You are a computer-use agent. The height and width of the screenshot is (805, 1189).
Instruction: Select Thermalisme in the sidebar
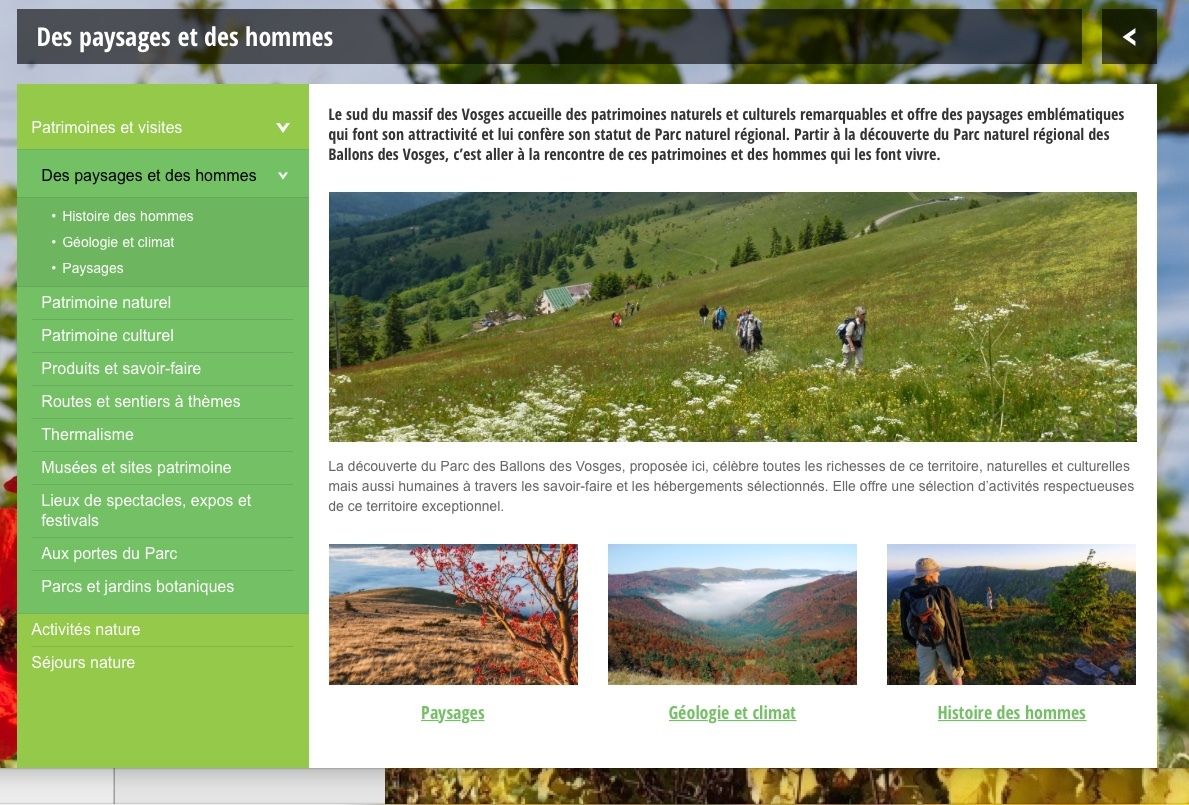87,434
